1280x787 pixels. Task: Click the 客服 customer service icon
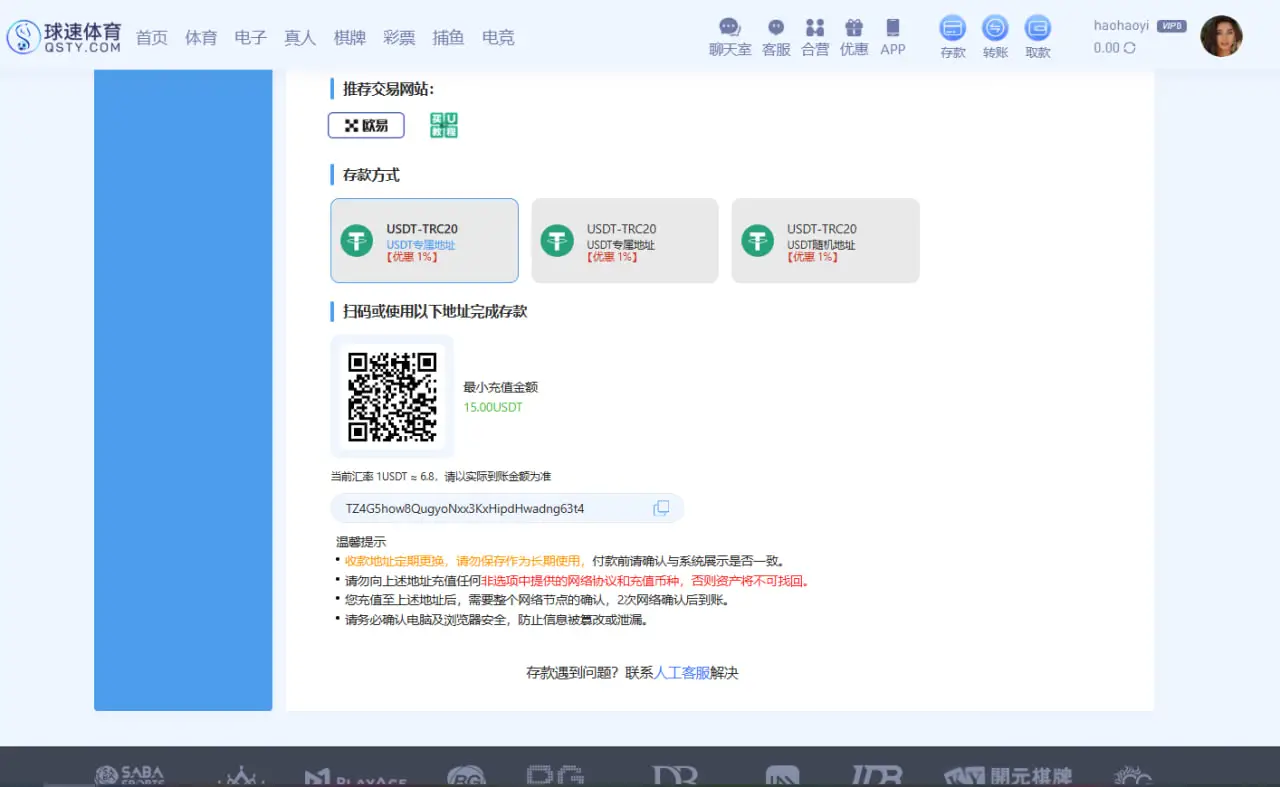pos(775,35)
